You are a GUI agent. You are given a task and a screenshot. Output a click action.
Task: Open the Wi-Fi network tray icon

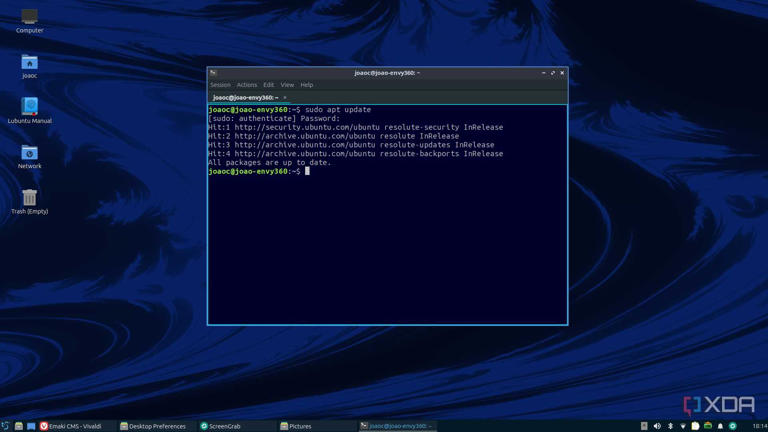pyautogui.click(x=683, y=426)
